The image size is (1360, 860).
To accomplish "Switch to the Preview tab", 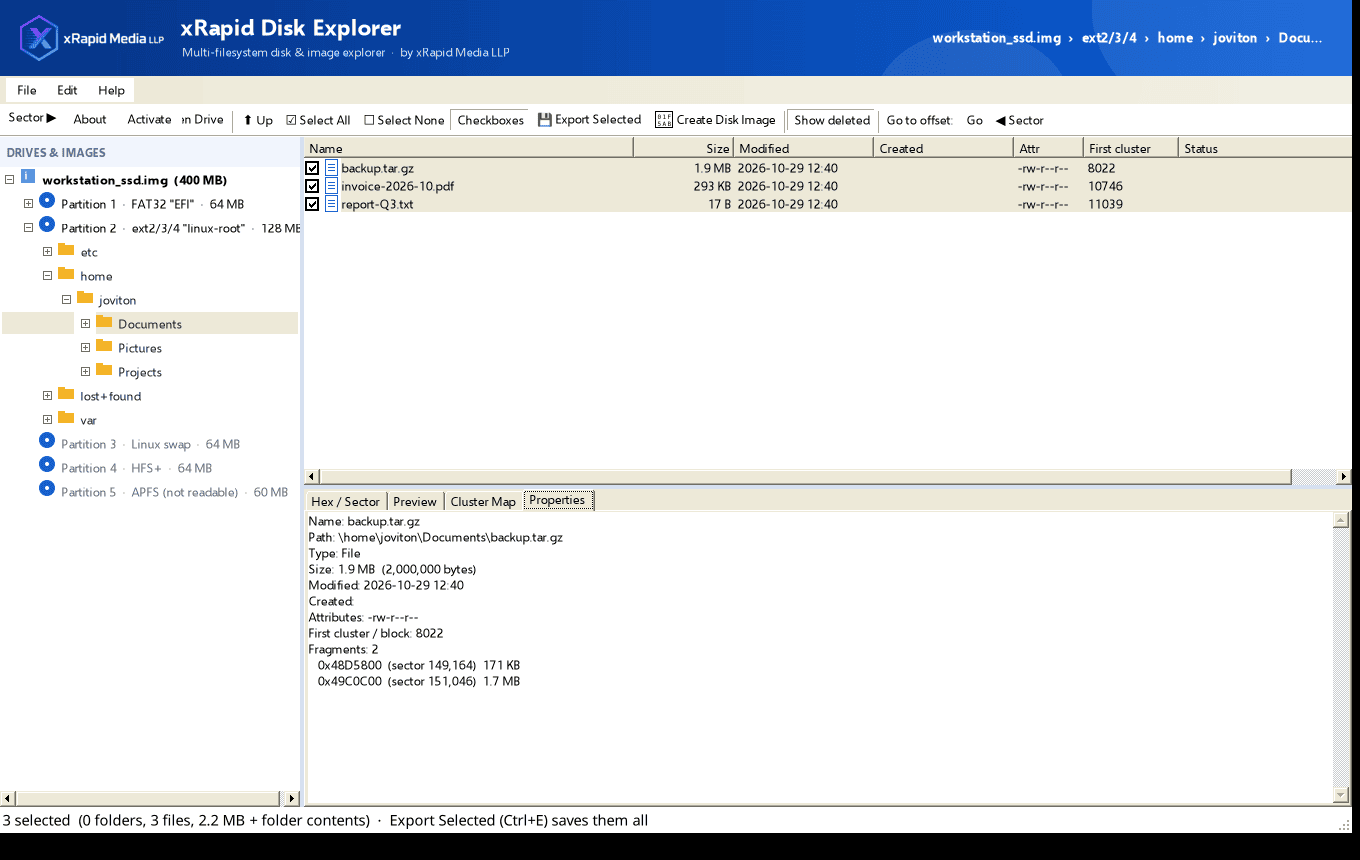I will pyautogui.click(x=415, y=502).
